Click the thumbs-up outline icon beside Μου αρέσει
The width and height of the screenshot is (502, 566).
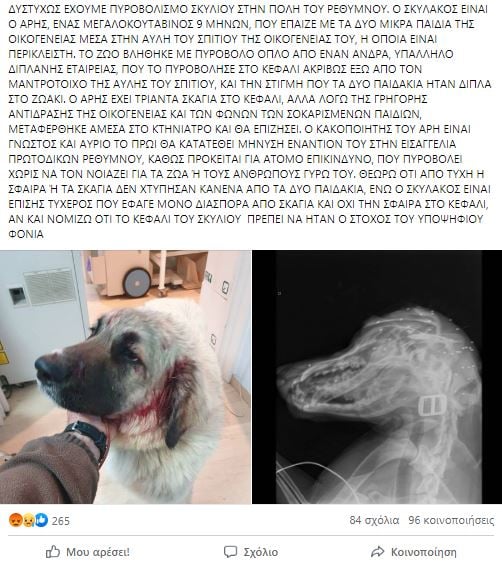[x=53, y=552]
